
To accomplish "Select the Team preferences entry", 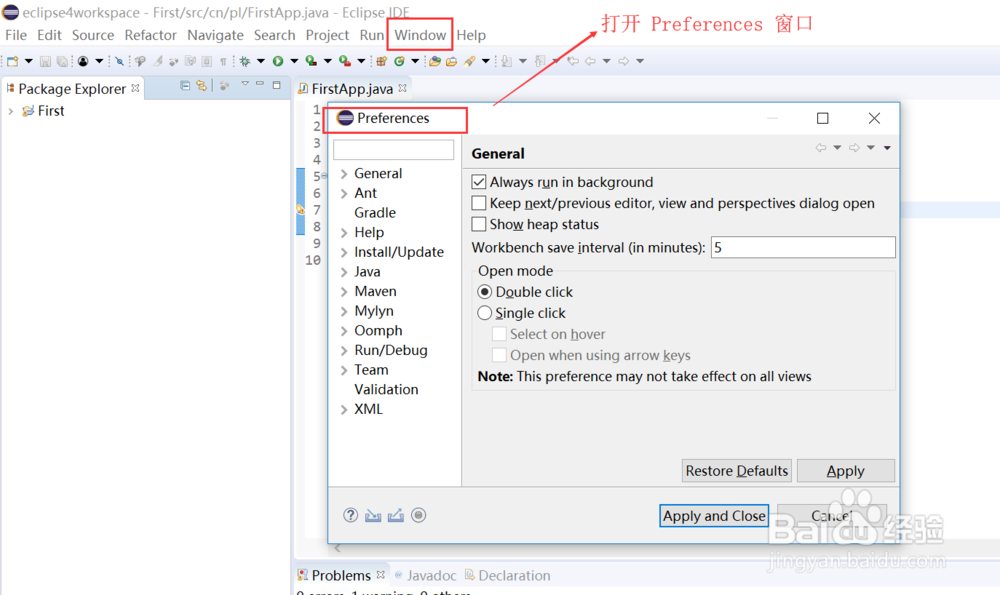I will (371, 371).
